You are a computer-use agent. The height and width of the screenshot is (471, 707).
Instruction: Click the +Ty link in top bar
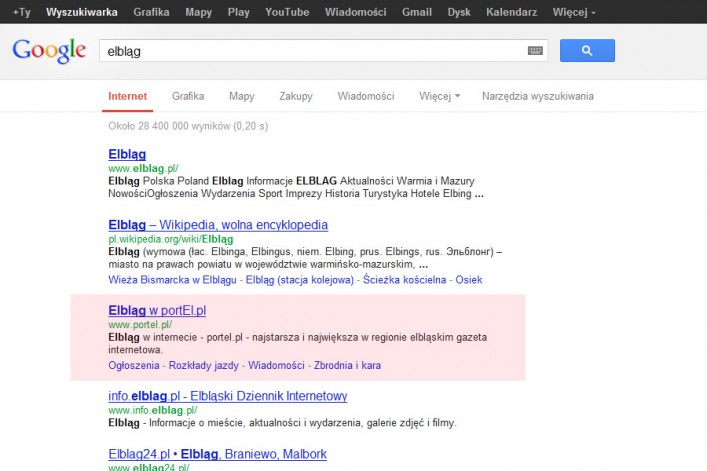pos(22,12)
